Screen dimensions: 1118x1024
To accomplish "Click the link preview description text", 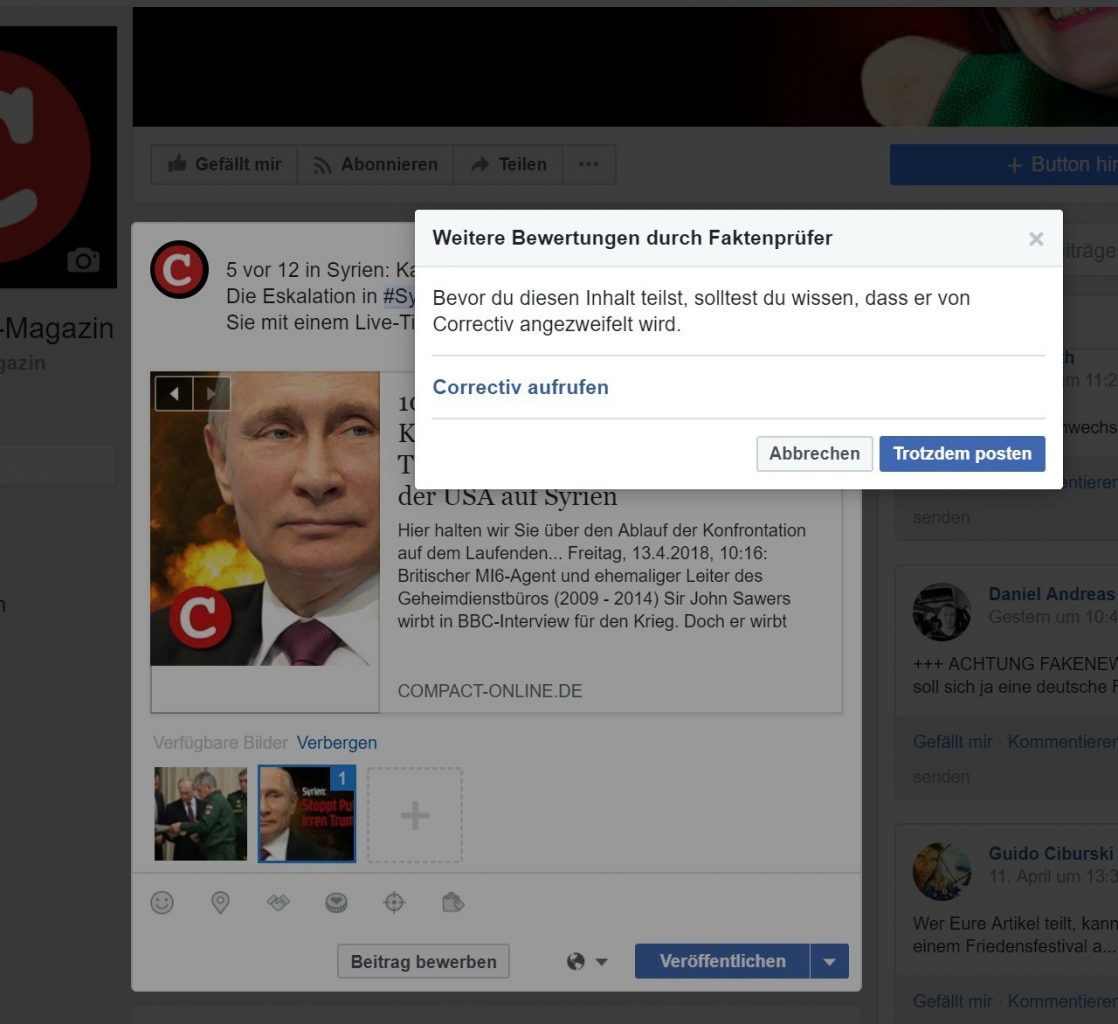I will click(602, 575).
